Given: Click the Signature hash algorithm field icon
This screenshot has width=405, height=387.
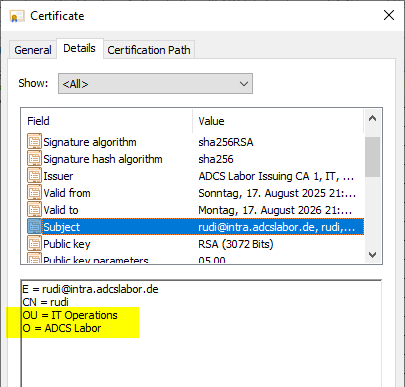Looking at the screenshot, I should pos(34,159).
